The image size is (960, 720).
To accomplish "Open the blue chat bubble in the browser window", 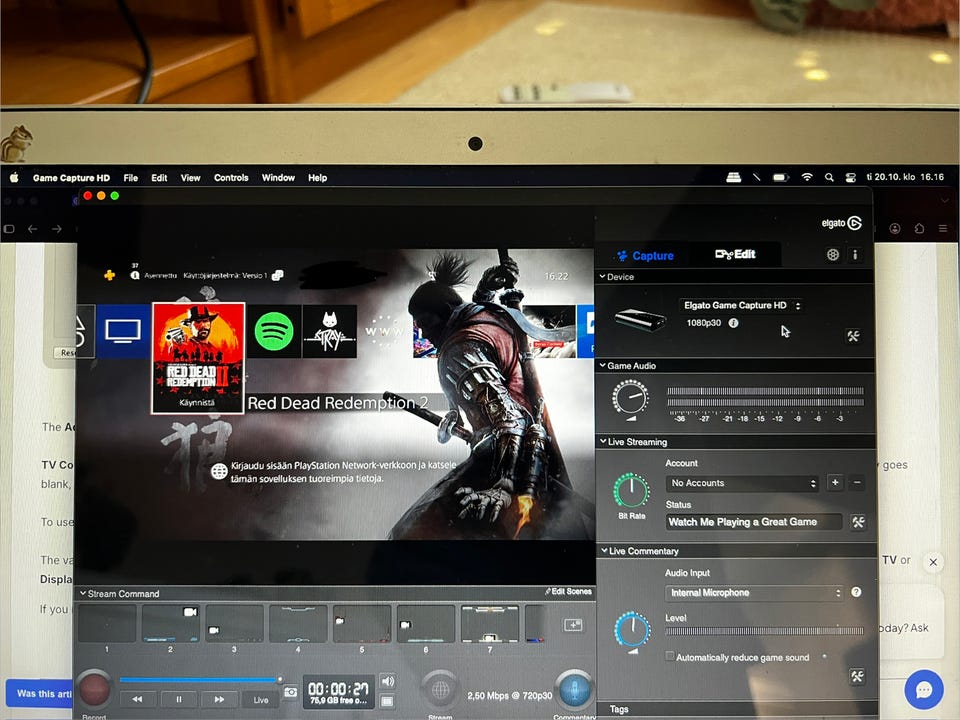I will [923, 689].
